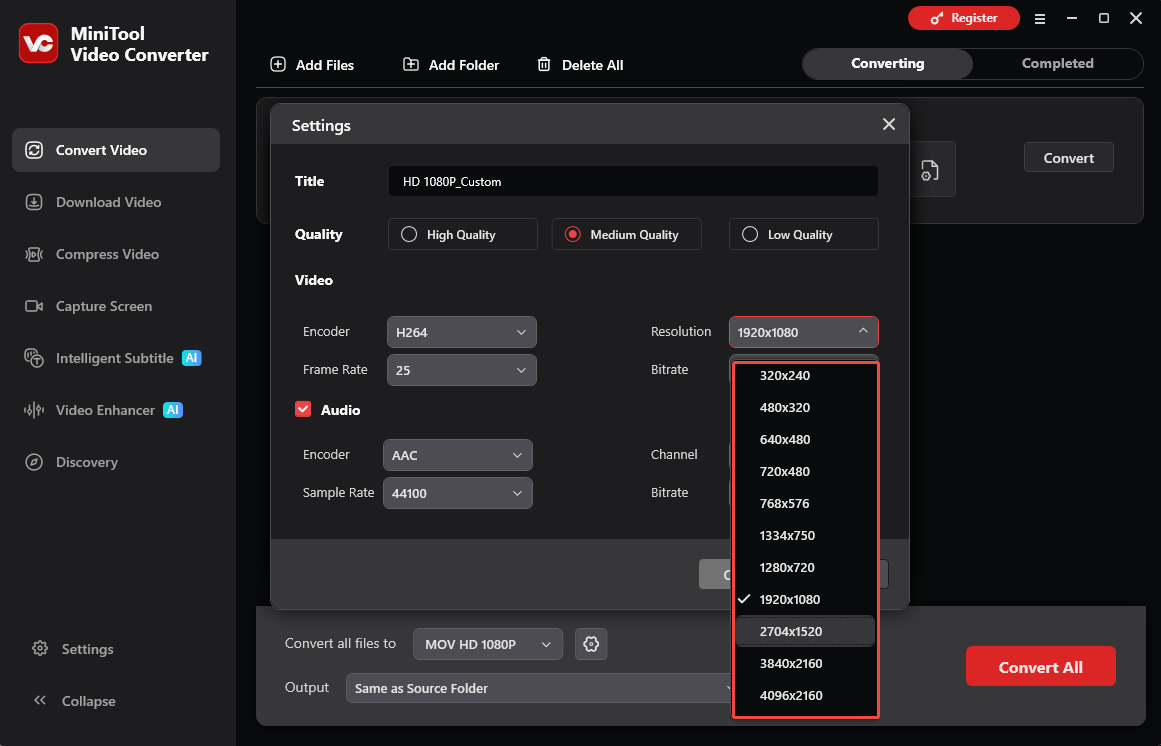Choose 3840x2160 resolution from the list
This screenshot has height=746, width=1161.
pyautogui.click(x=805, y=663)
